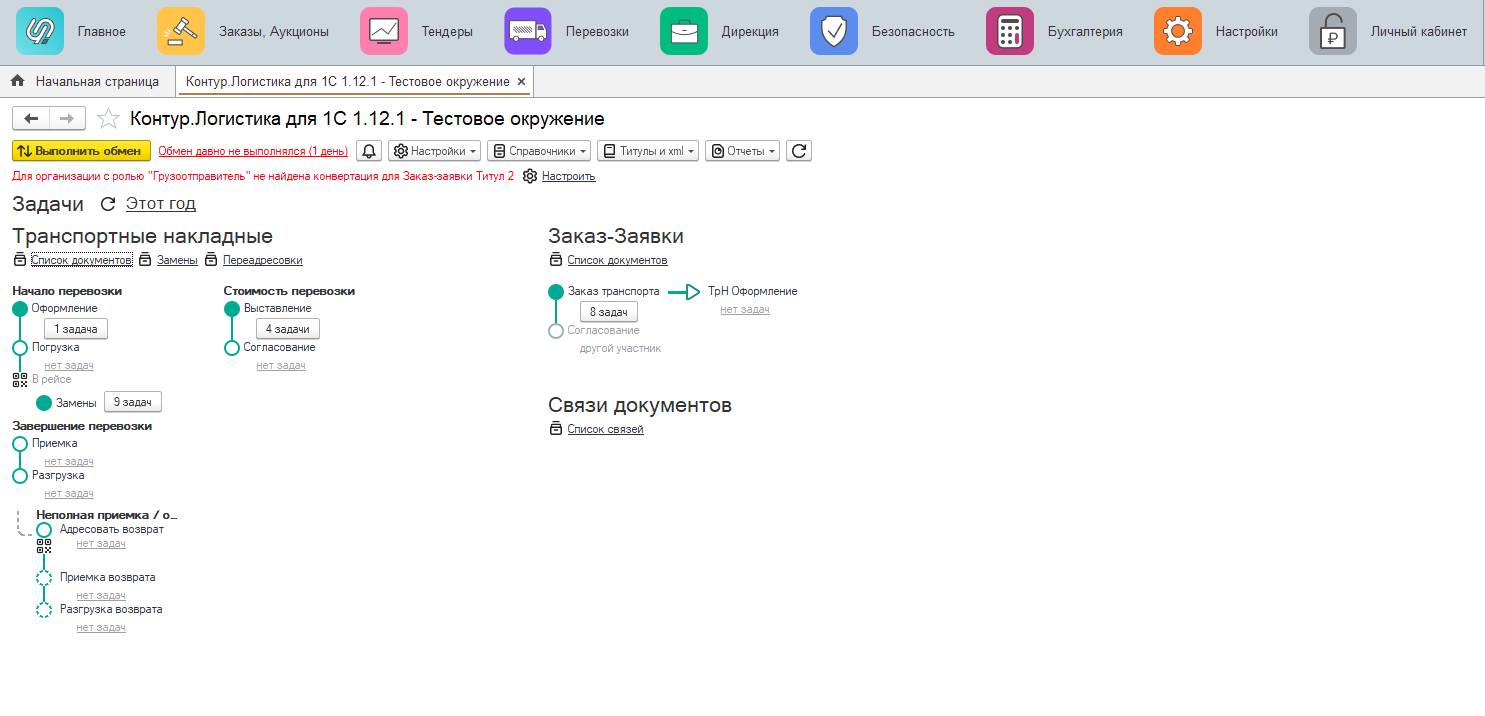Expand the Отчеты dropdown
1485x716 pixels.
(x=742, y=151)
